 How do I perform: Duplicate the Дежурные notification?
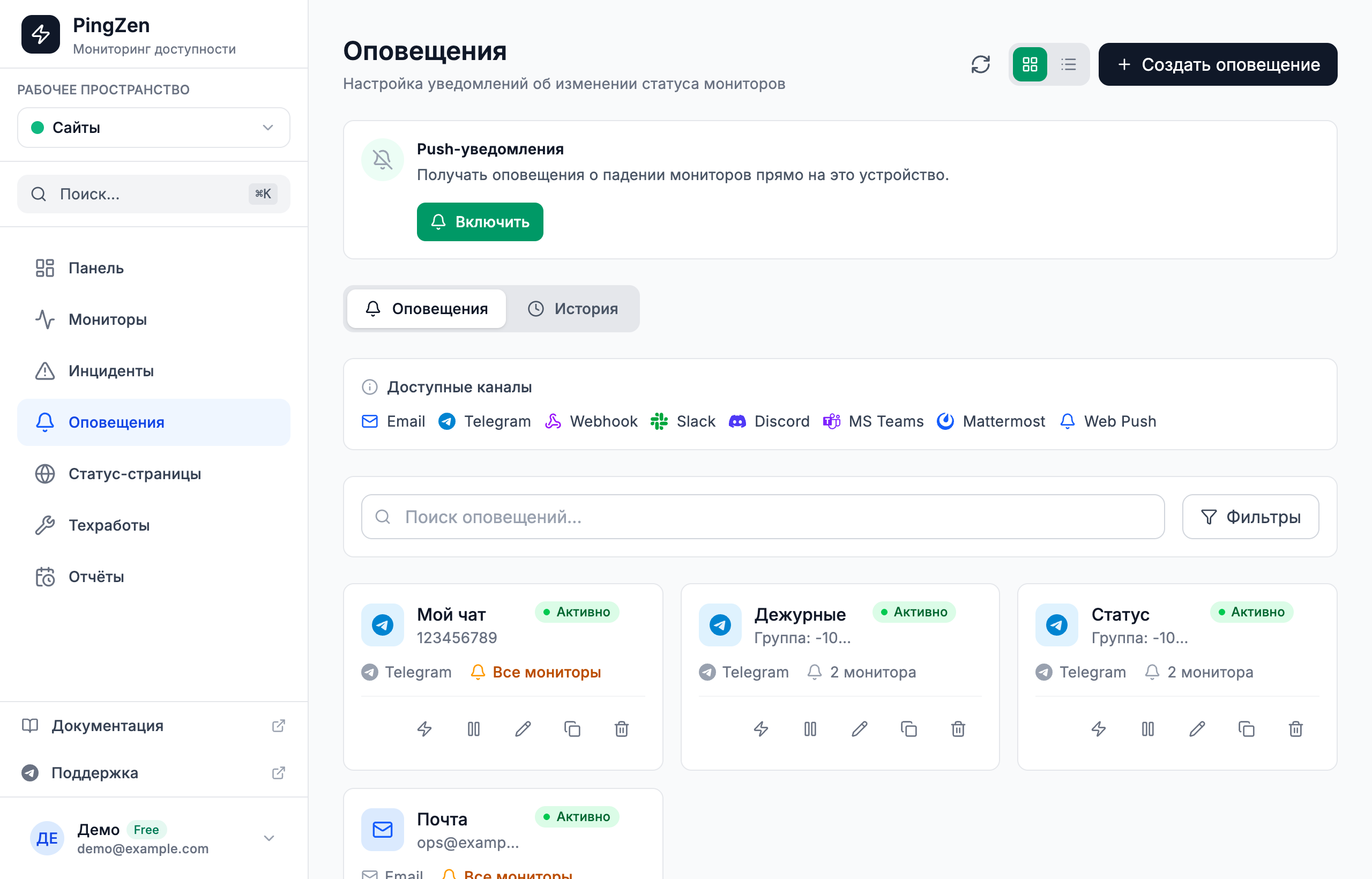tap(908, 729)
